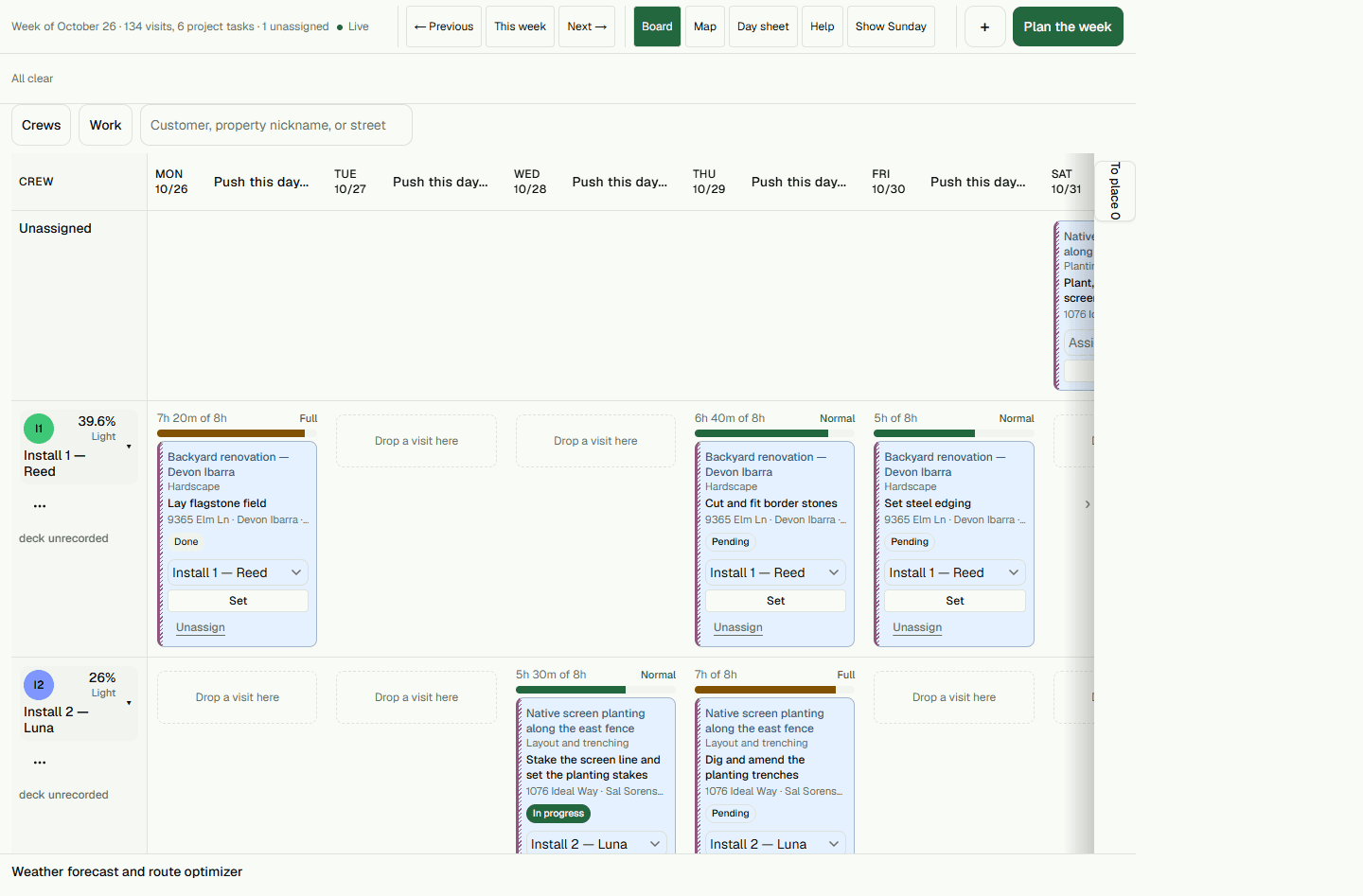Click the I1 crew avatar

pyautogui.click(x=39, y=429)
